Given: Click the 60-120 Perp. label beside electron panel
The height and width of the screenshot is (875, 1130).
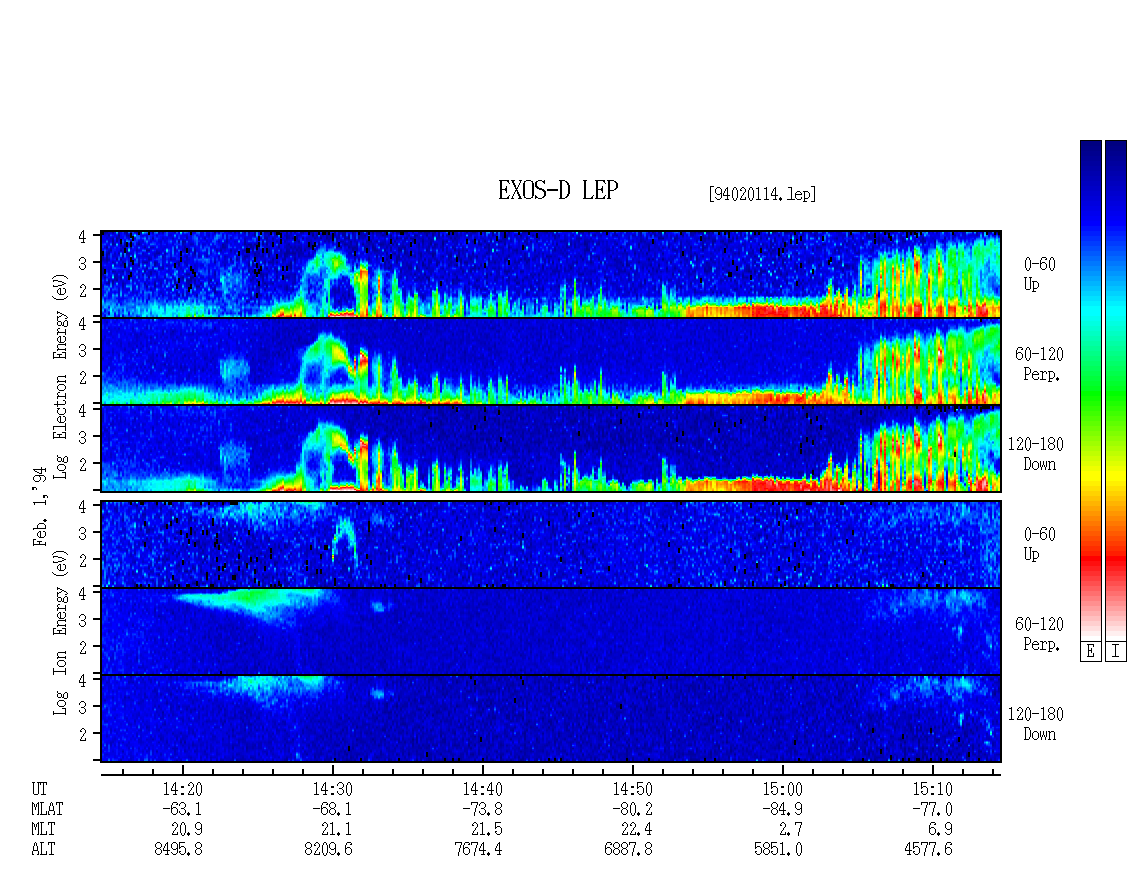Looking at the screenshot, I should [x=1039, y=364].
